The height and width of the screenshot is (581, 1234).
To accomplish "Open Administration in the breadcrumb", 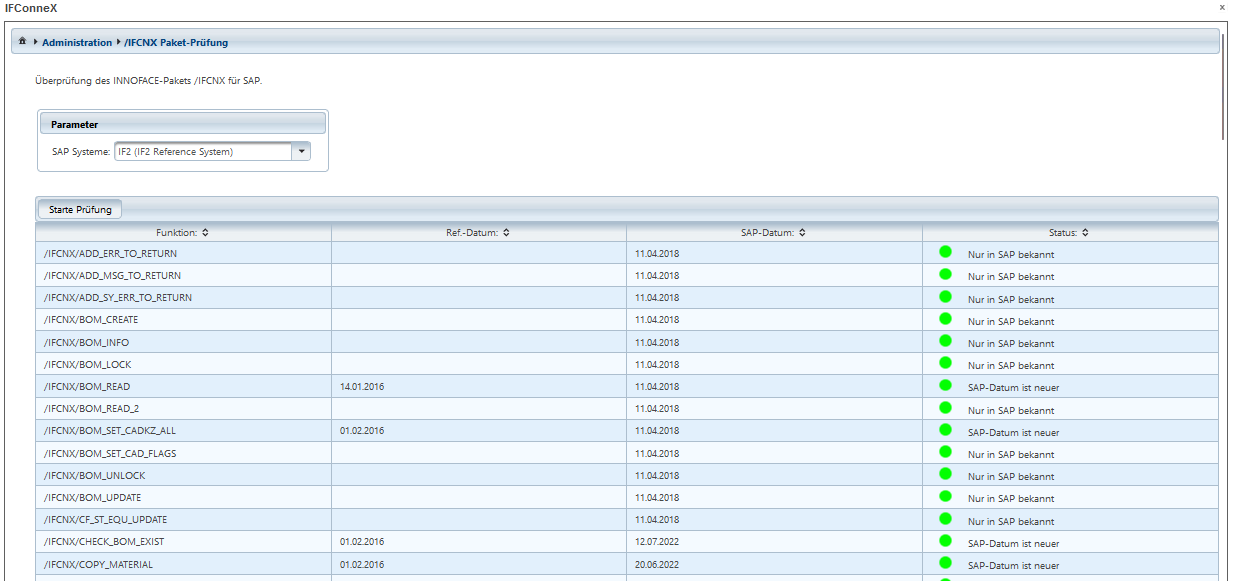I will [77, 43].
